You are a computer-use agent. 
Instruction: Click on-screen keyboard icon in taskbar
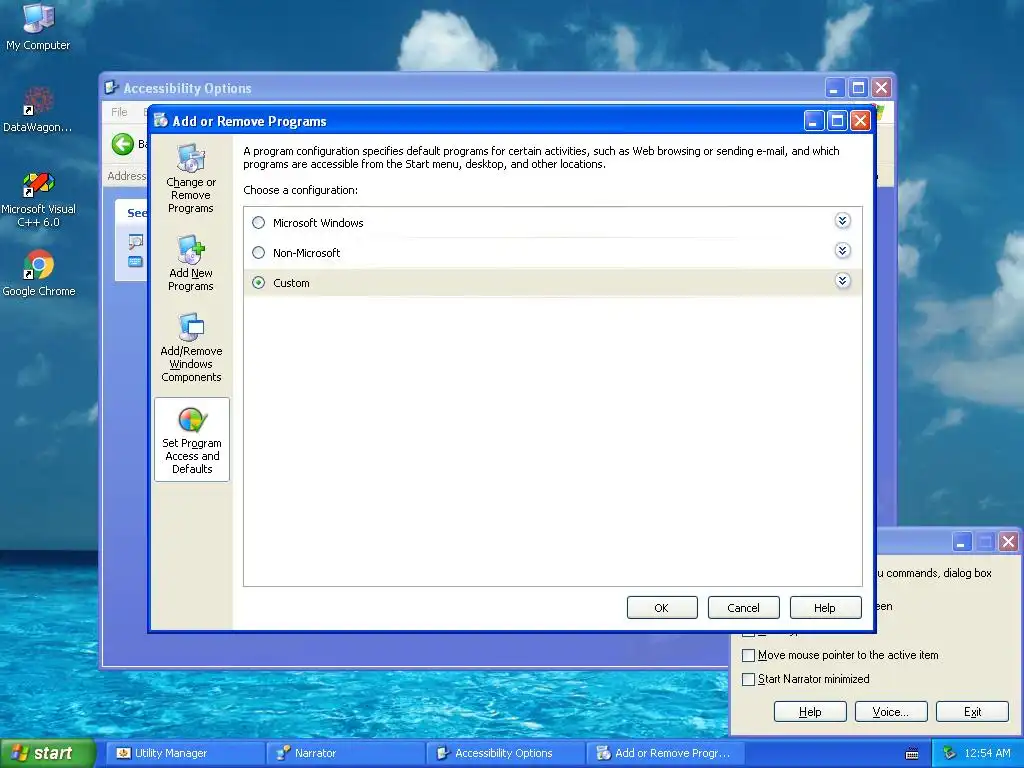[912, 754]
